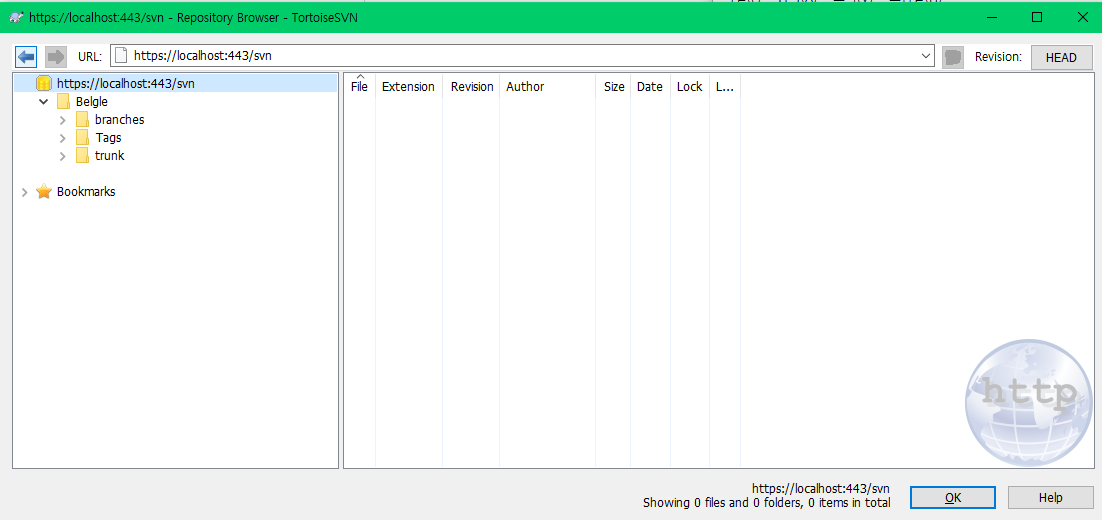This screenshot has height=520, width=1102.
Task: Click the OK button
Action: click(x=952, y=498)
